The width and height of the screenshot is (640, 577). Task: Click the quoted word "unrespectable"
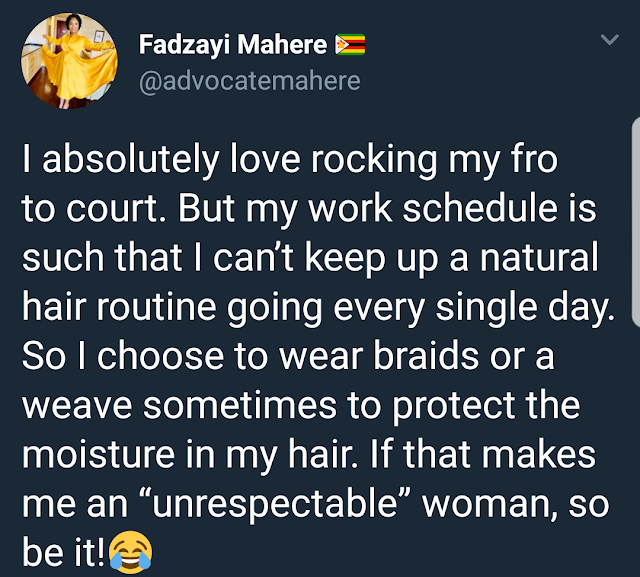point(275,504)
